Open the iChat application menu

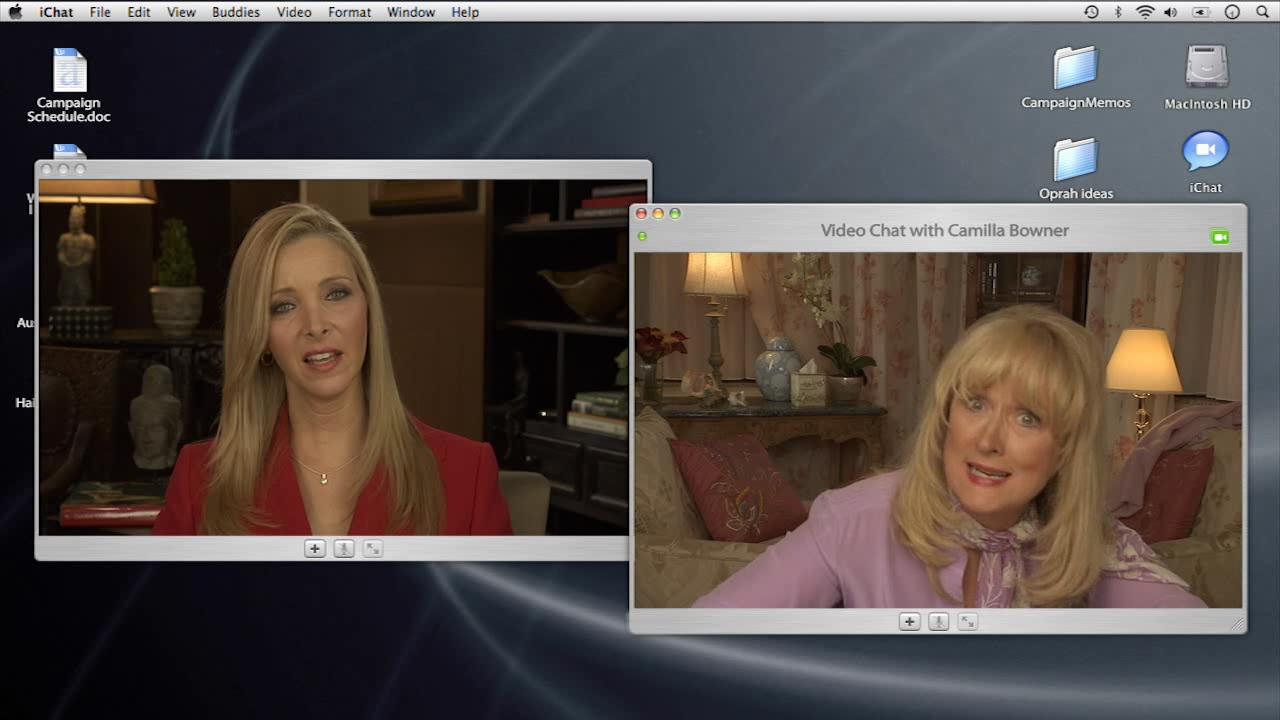[56, 12]
